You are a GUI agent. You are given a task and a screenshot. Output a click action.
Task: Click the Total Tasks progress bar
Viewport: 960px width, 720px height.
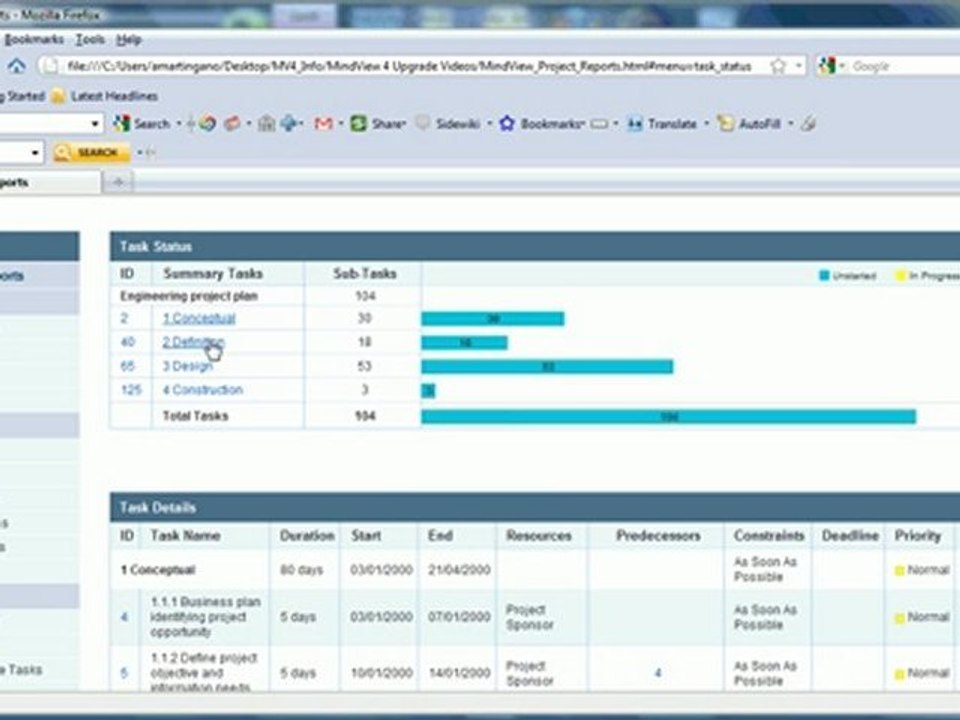click(x=669, y=417)
